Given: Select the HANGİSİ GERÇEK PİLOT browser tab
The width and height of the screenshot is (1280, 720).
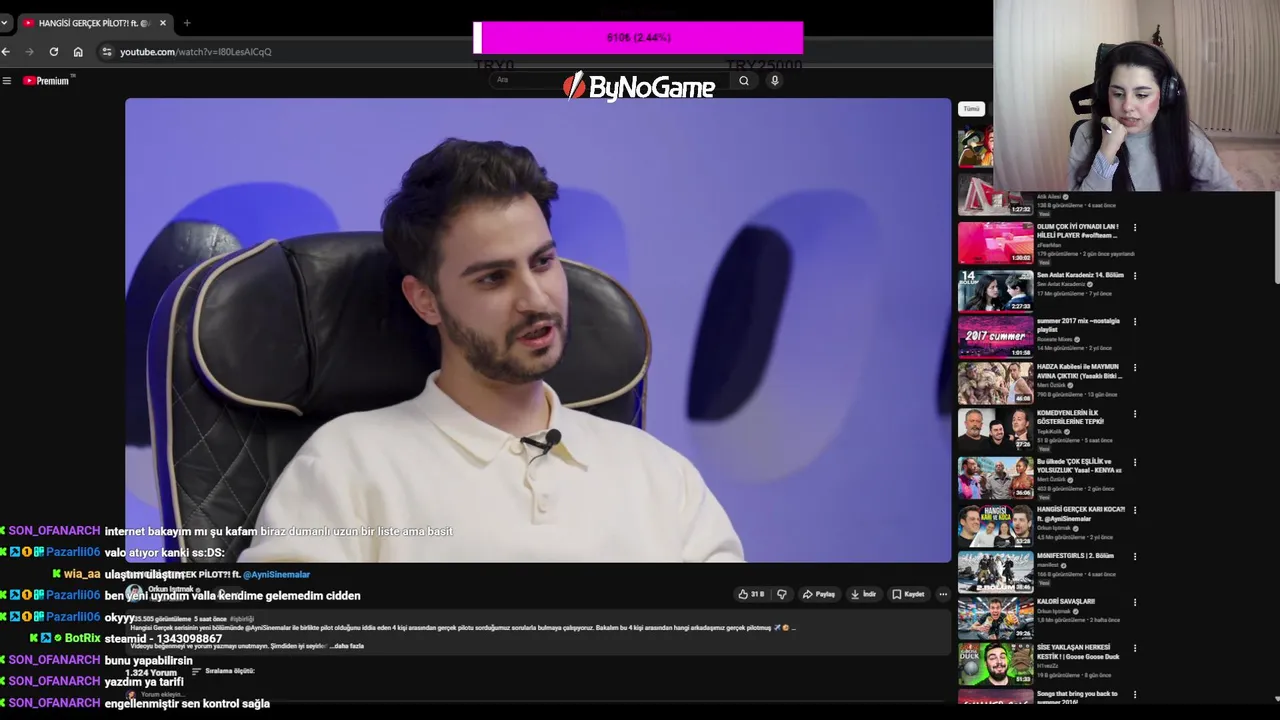Looking at the screenshot, I should pos(95,23).
